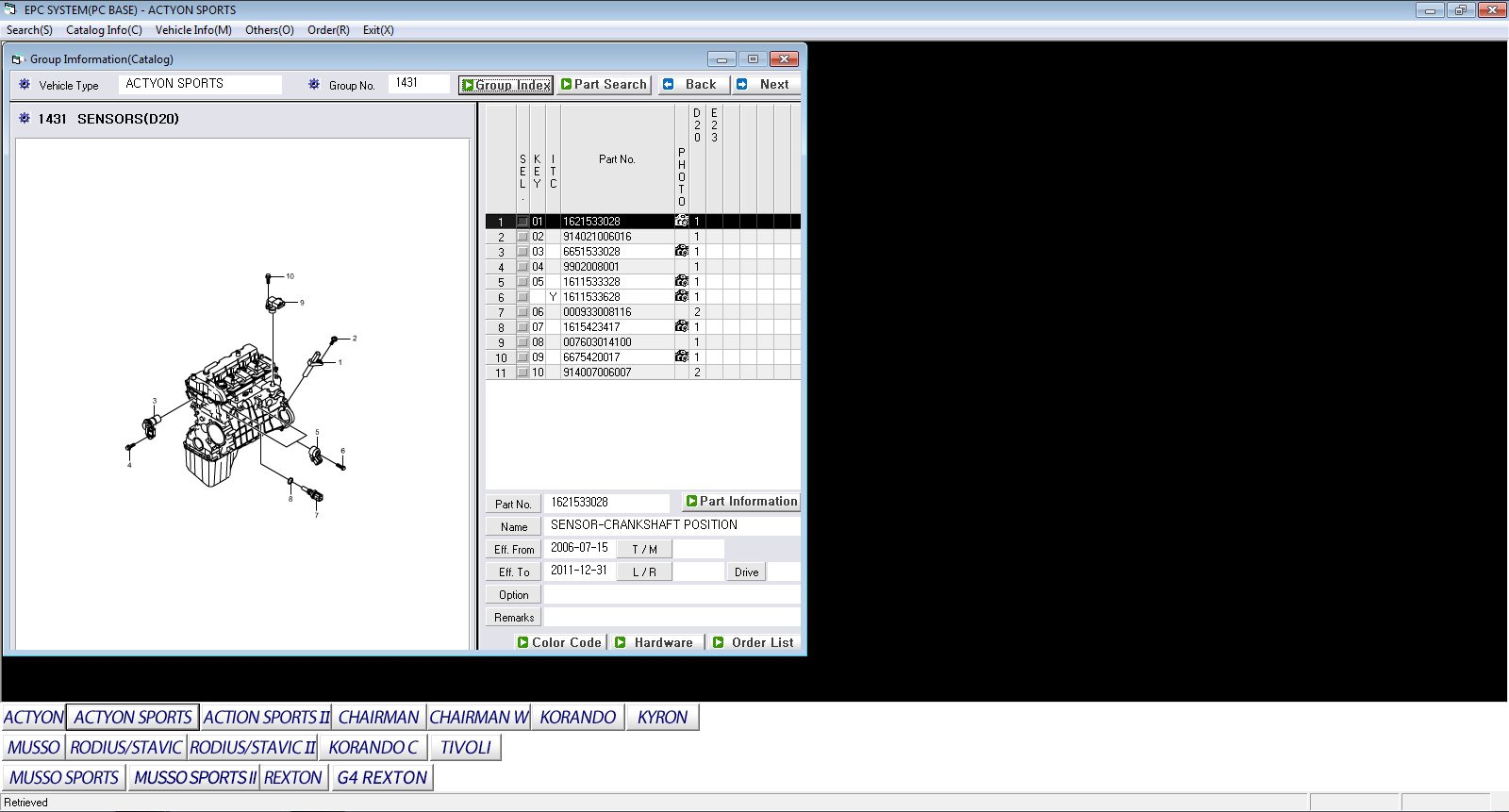Tick select box for part 6651533028
The height and width of the screenshot is (812, 1509).
pyautogui.click(x=522, y=252)
